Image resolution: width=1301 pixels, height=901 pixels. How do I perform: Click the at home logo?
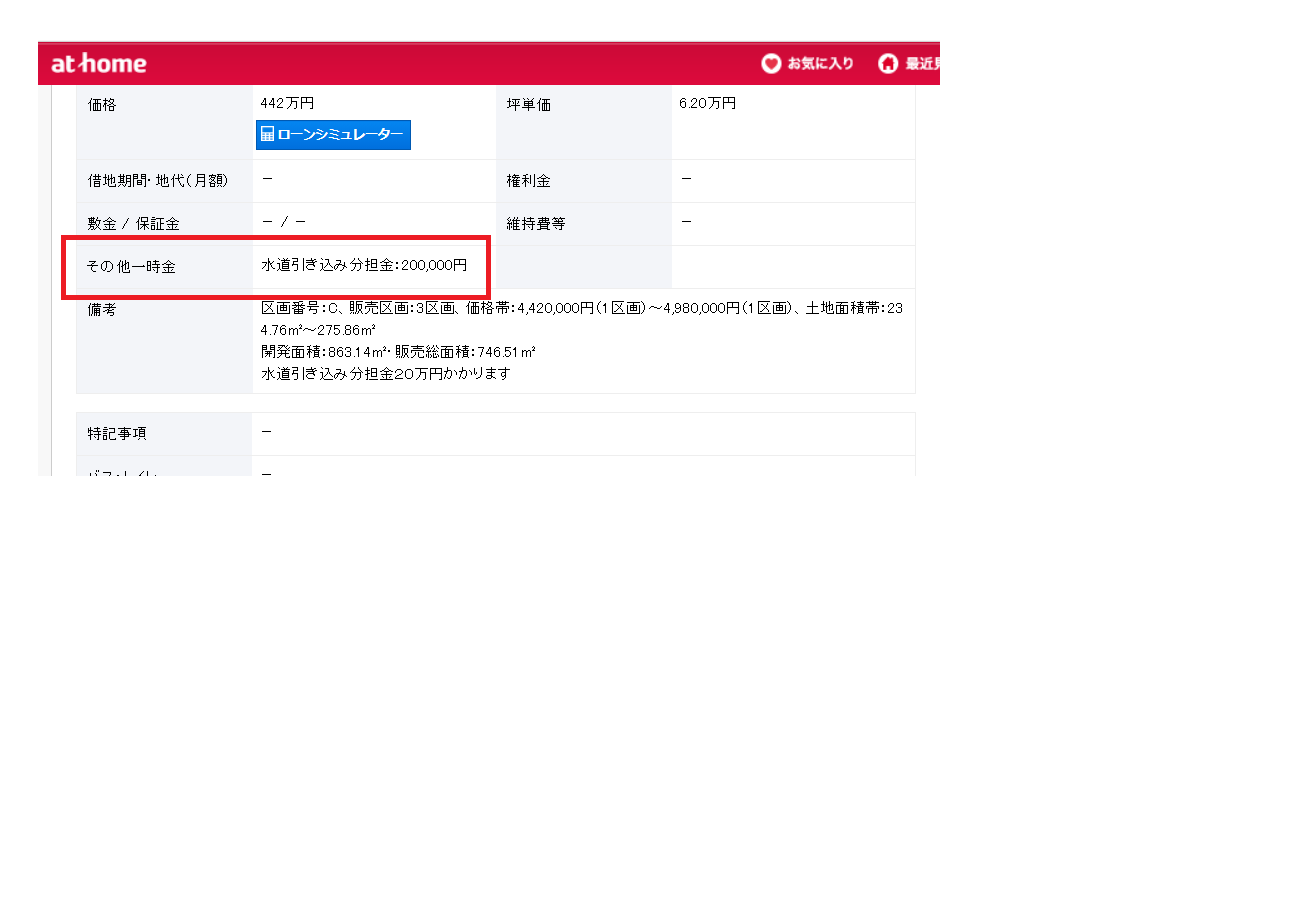pos(99,63)
